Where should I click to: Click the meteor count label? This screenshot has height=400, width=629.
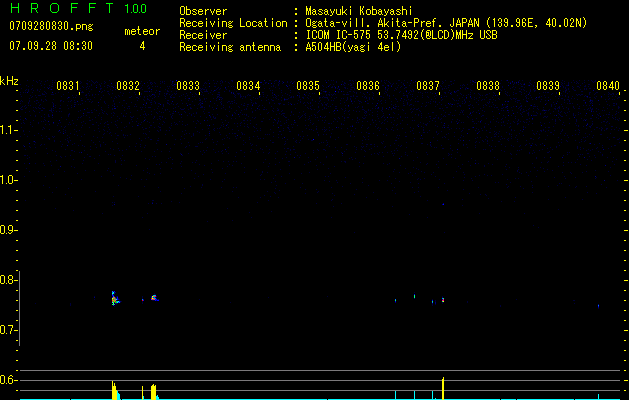142,31
